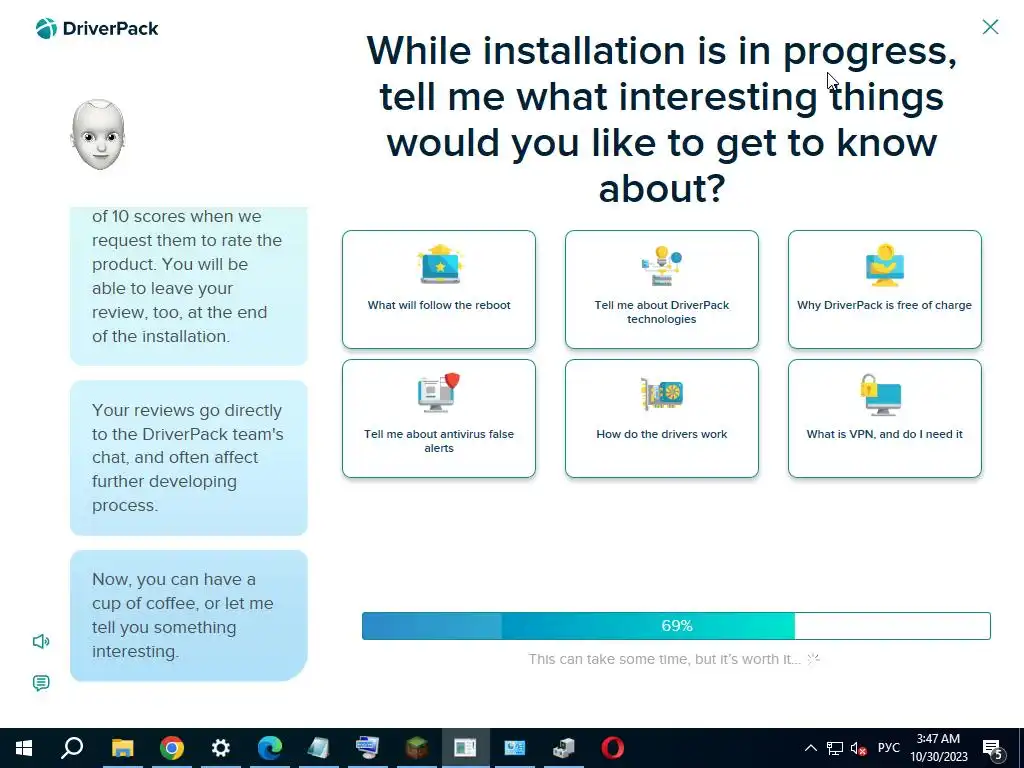Select 'What is VPN, and do I need it' card
The height and width of the screenshot is (768, 1024).
[884, 419]
